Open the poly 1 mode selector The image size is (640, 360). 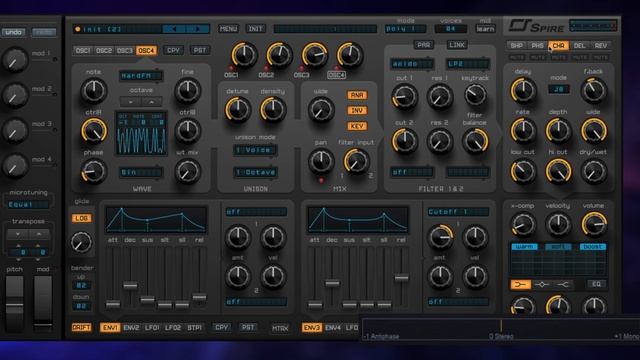405,29
